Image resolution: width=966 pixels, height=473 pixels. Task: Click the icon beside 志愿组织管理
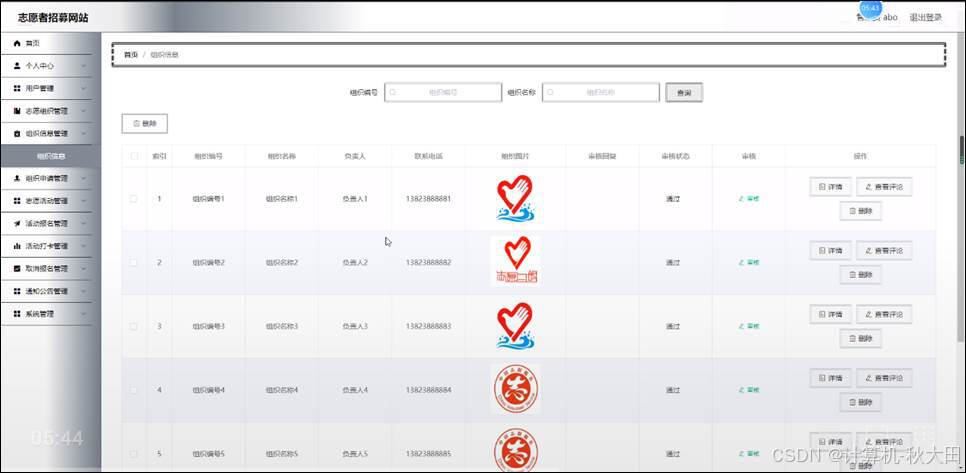[x=17, y=111]
